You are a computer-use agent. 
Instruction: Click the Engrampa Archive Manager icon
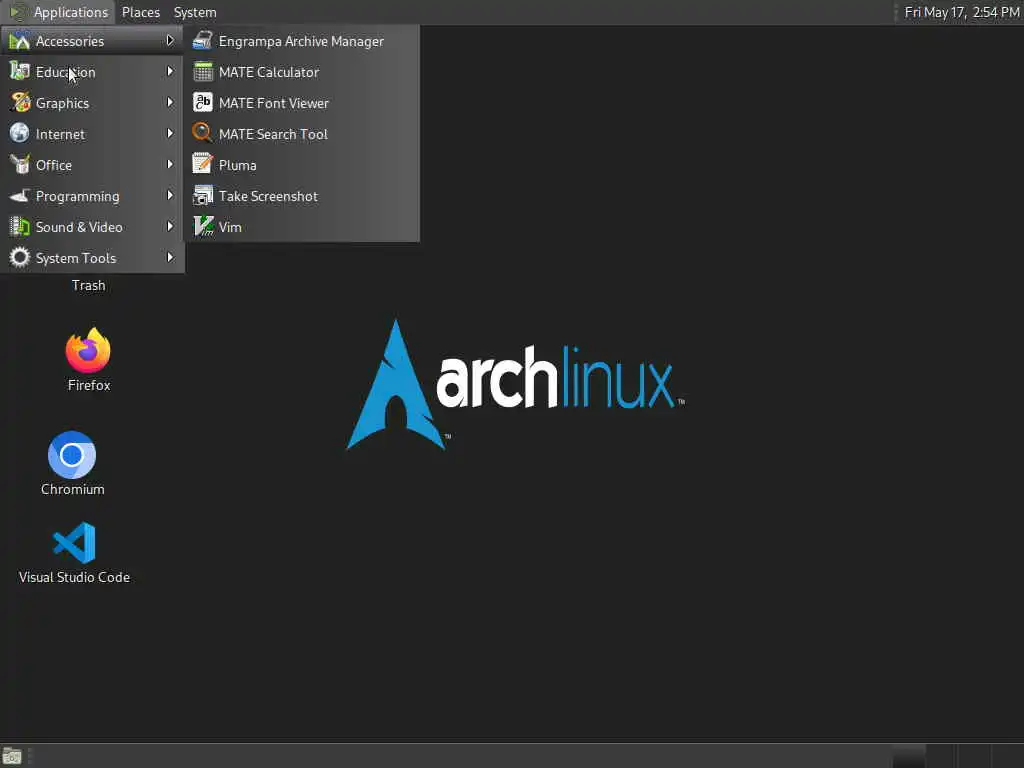tap(202, 40)
